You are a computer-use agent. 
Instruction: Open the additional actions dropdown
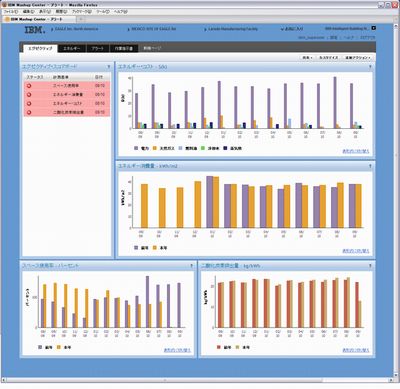[x=358, y=58]
